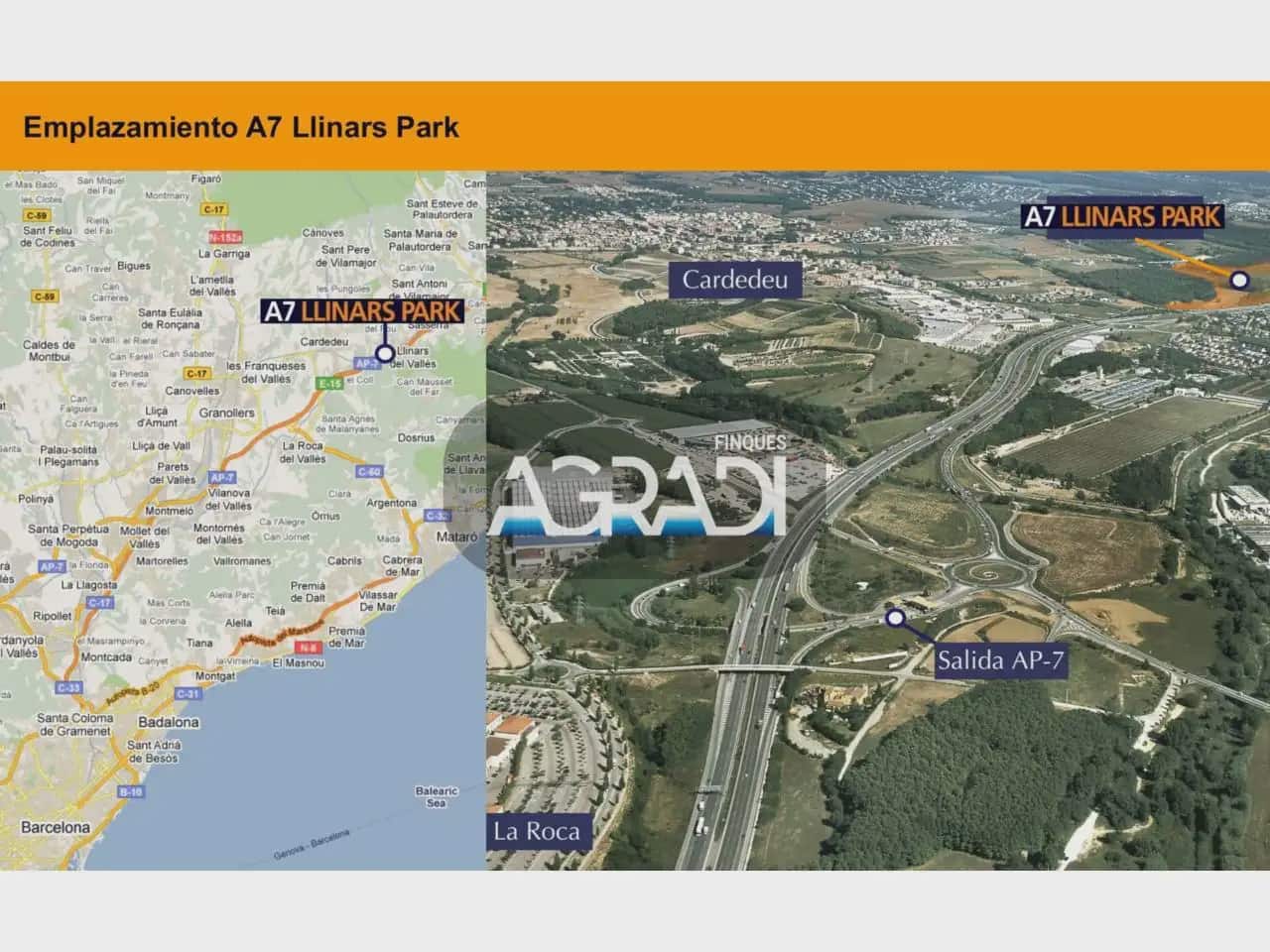
Task: Click Premià de Mar on the map
Action: pos(346,637)
